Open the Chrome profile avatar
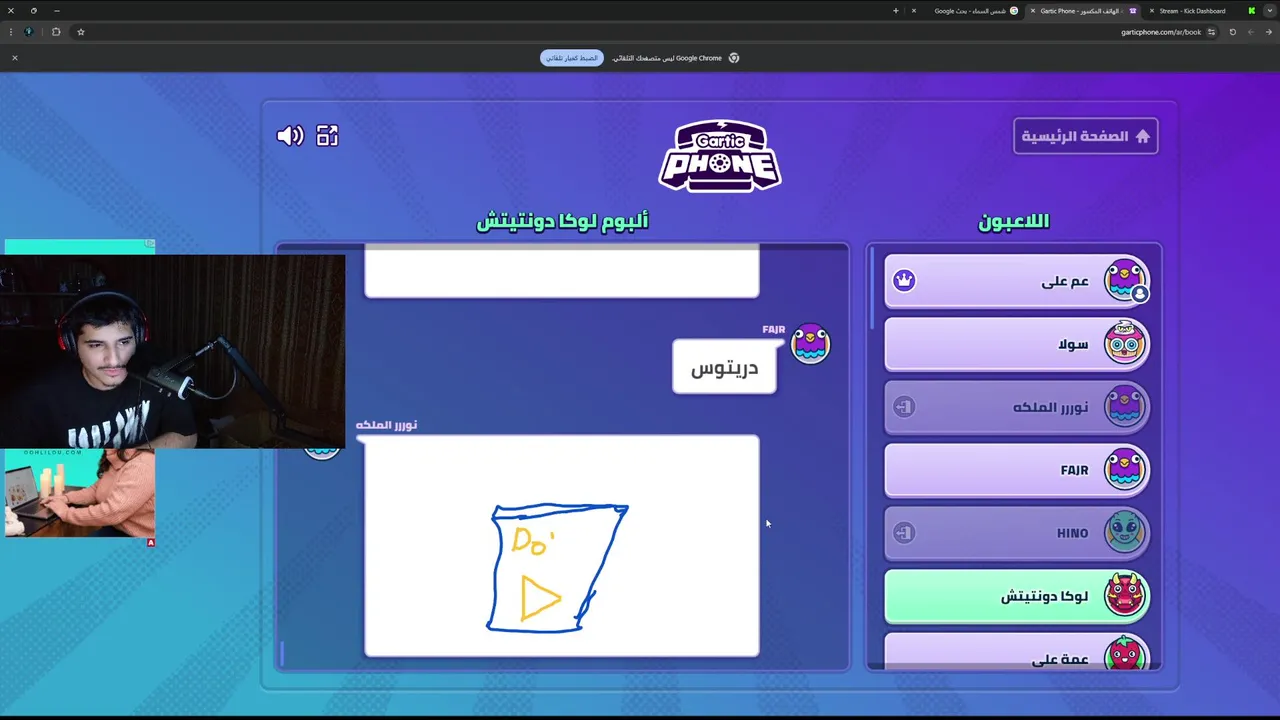Viewport: 1280px width, 720px height. (x=28, y=32)
